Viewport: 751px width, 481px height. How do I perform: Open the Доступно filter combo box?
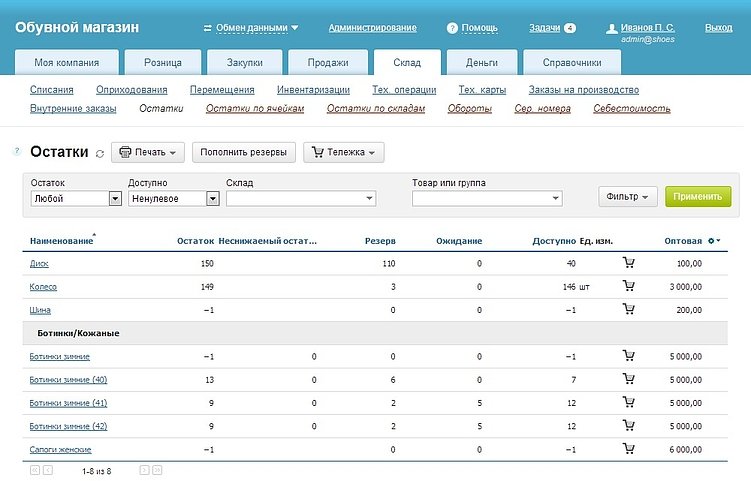(173, 199)
